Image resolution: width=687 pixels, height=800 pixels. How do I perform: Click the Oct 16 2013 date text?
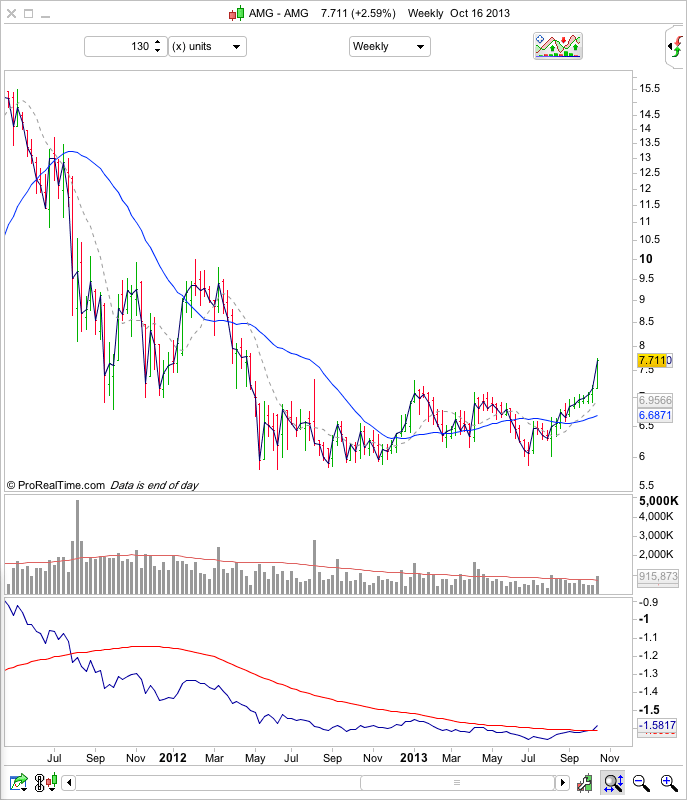click(x=480, y=13)
